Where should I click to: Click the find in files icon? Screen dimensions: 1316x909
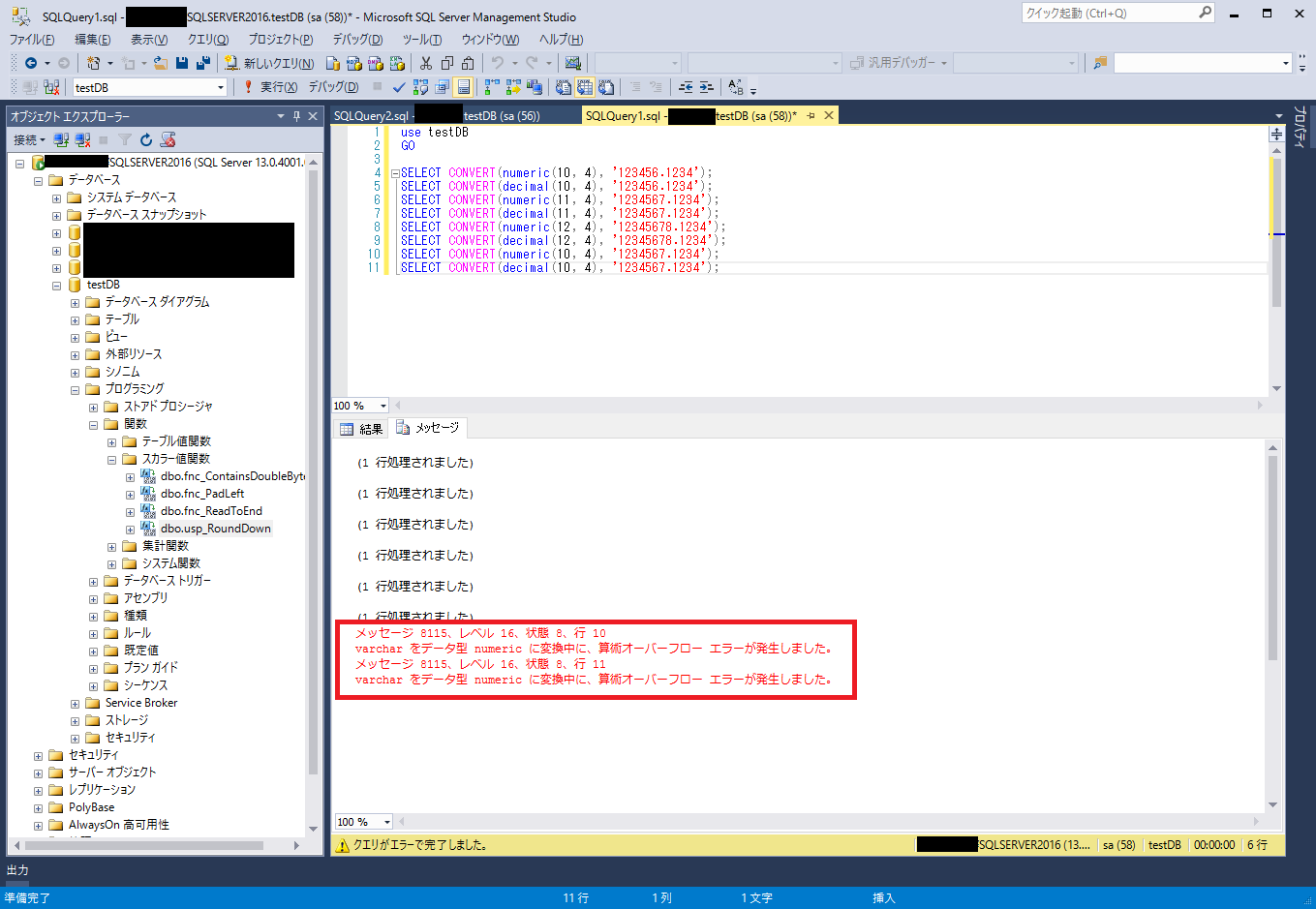1100,63
